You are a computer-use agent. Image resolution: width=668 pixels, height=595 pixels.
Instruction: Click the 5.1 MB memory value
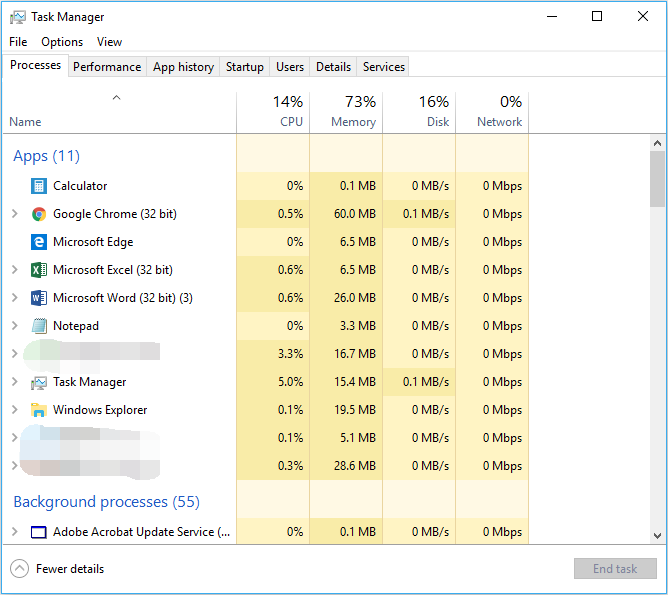(358, 438)
